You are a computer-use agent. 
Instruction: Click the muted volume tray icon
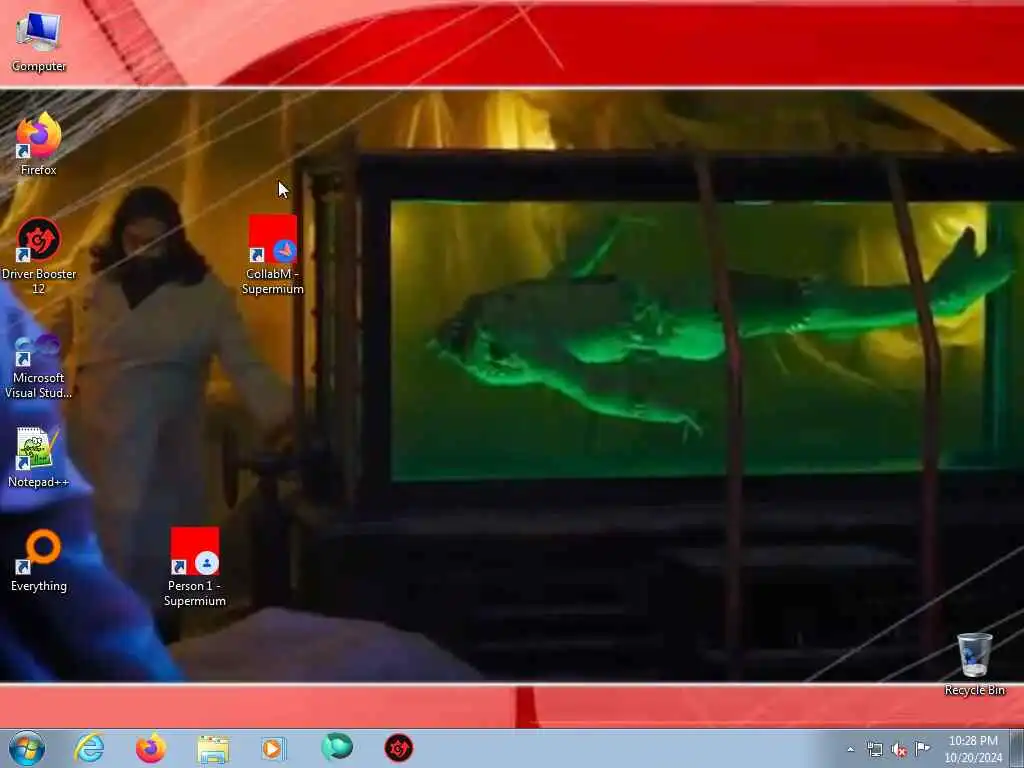(x=899, y=749)
